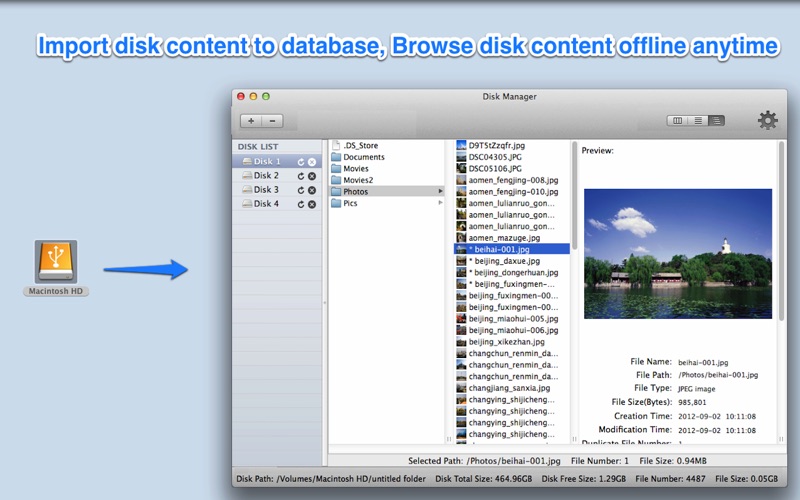Select file DSC04305.JPG

(x=512, y=157)
